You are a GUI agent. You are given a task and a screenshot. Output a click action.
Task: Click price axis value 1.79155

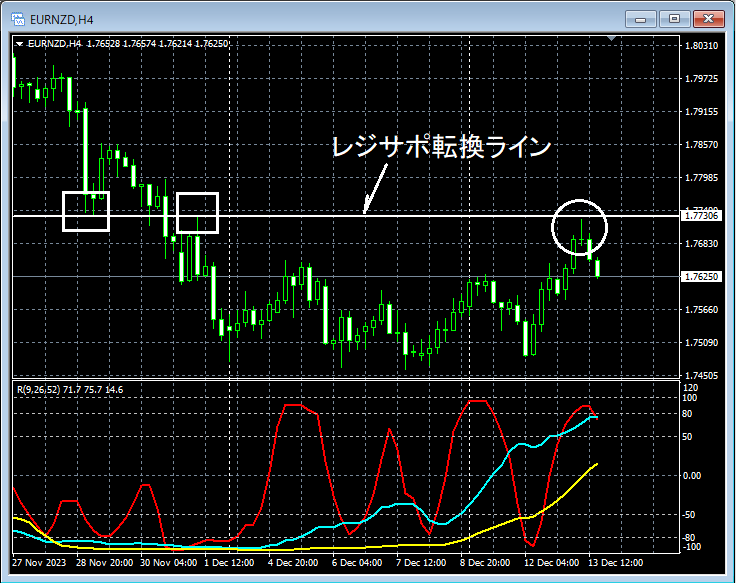701,111
